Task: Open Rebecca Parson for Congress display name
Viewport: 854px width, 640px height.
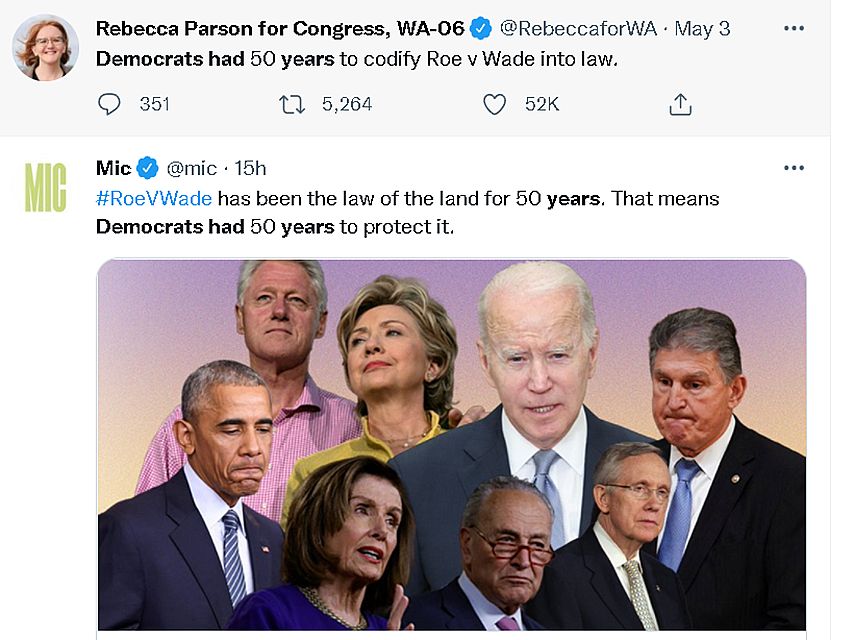Action: [x=280, y=28]
